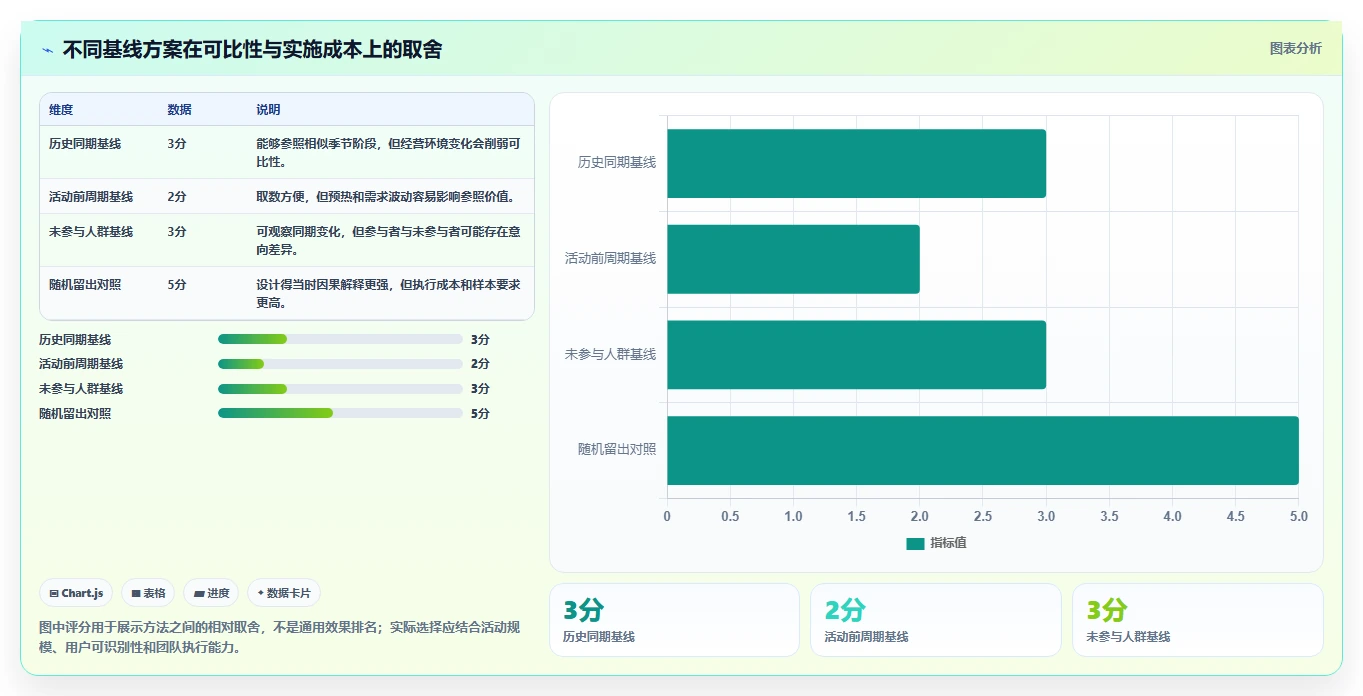Click the 未参与人群基线 chart bar
This screenshot has width=1363, height=696.
tap(856, 354)
